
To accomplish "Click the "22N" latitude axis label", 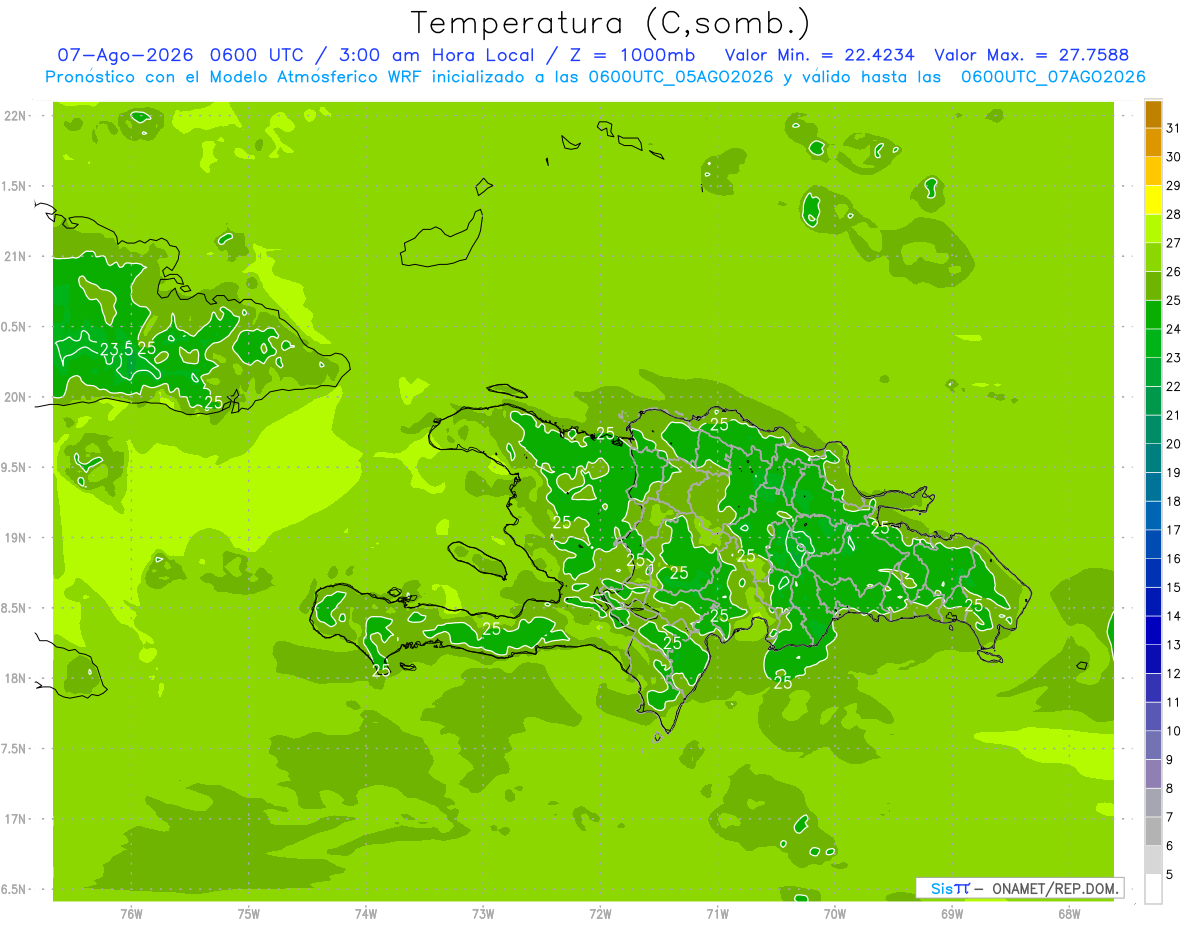I will click(x=14, y=116).
